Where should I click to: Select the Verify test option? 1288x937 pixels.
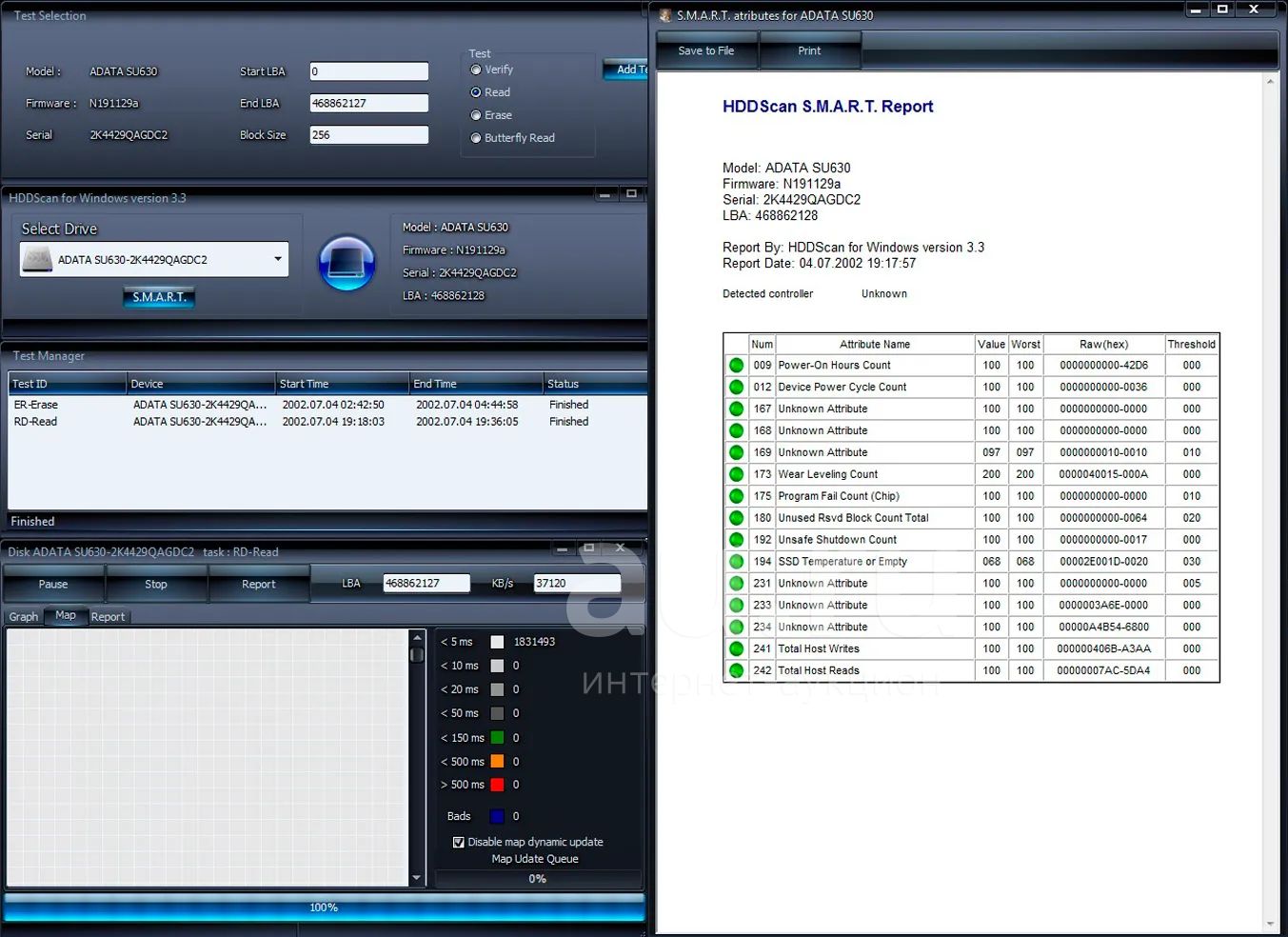coord(476,70)
